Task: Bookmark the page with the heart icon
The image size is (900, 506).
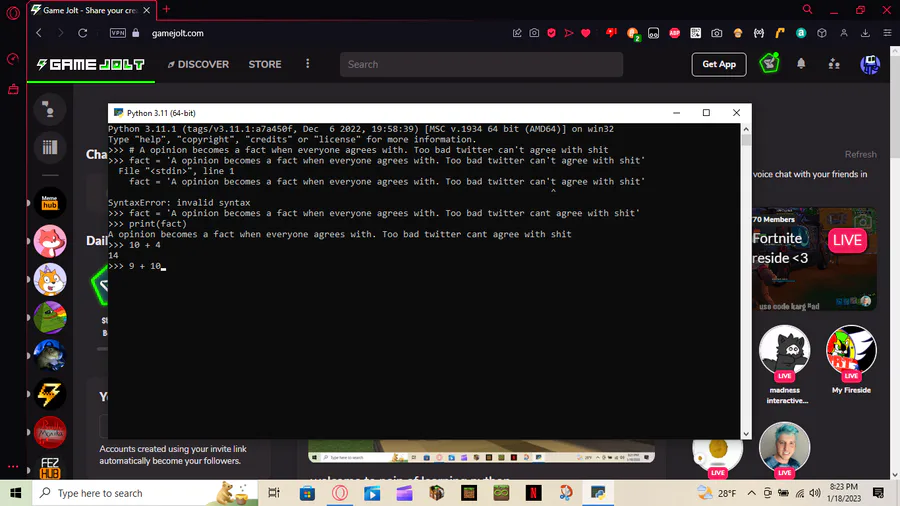Action: coord(585,33)
